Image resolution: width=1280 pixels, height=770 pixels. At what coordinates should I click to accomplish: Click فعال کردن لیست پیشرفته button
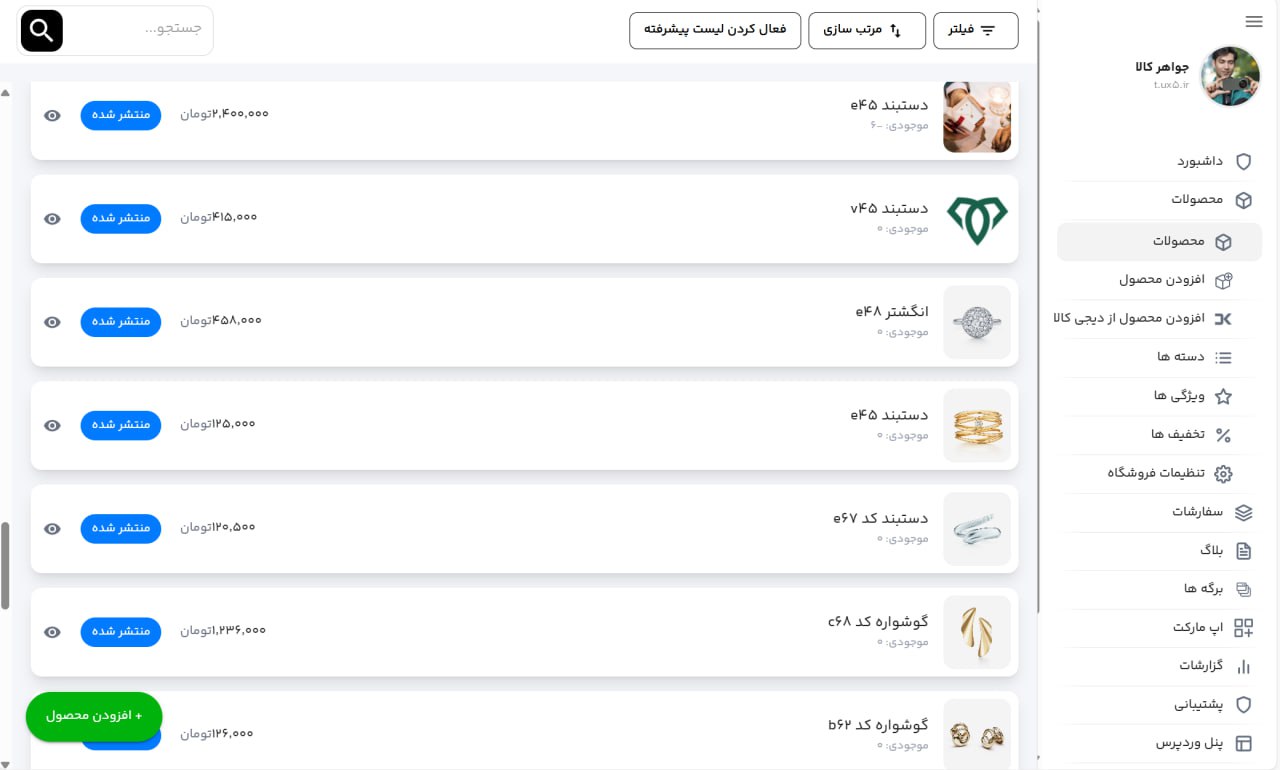click(x=715, y=30)
